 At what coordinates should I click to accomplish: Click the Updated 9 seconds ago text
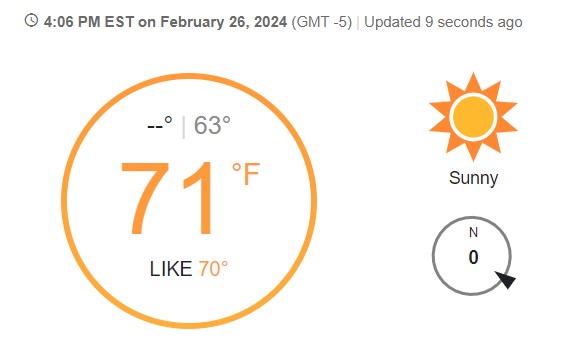[x=443, y=22]
